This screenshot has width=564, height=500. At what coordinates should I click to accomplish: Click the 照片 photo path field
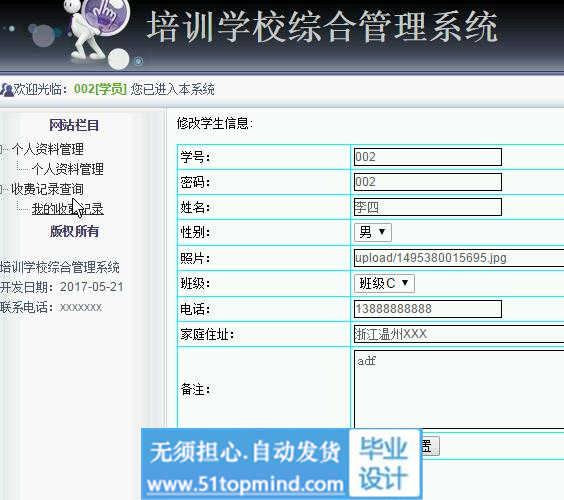459,258
